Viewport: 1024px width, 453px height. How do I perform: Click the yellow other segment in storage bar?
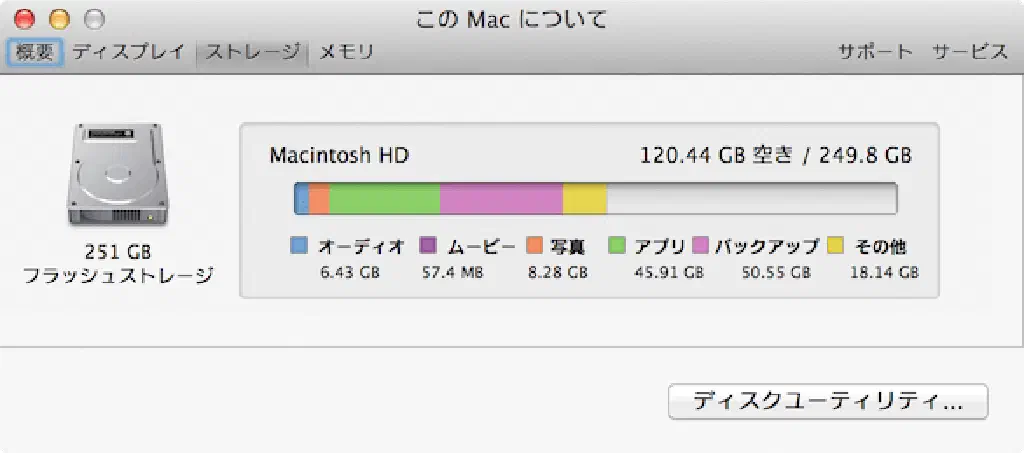[585, 199]
